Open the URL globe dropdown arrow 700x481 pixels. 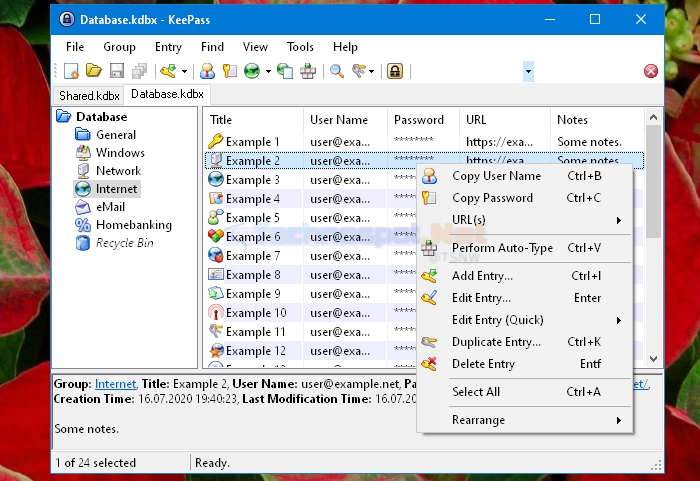click(x=268, y=71)
